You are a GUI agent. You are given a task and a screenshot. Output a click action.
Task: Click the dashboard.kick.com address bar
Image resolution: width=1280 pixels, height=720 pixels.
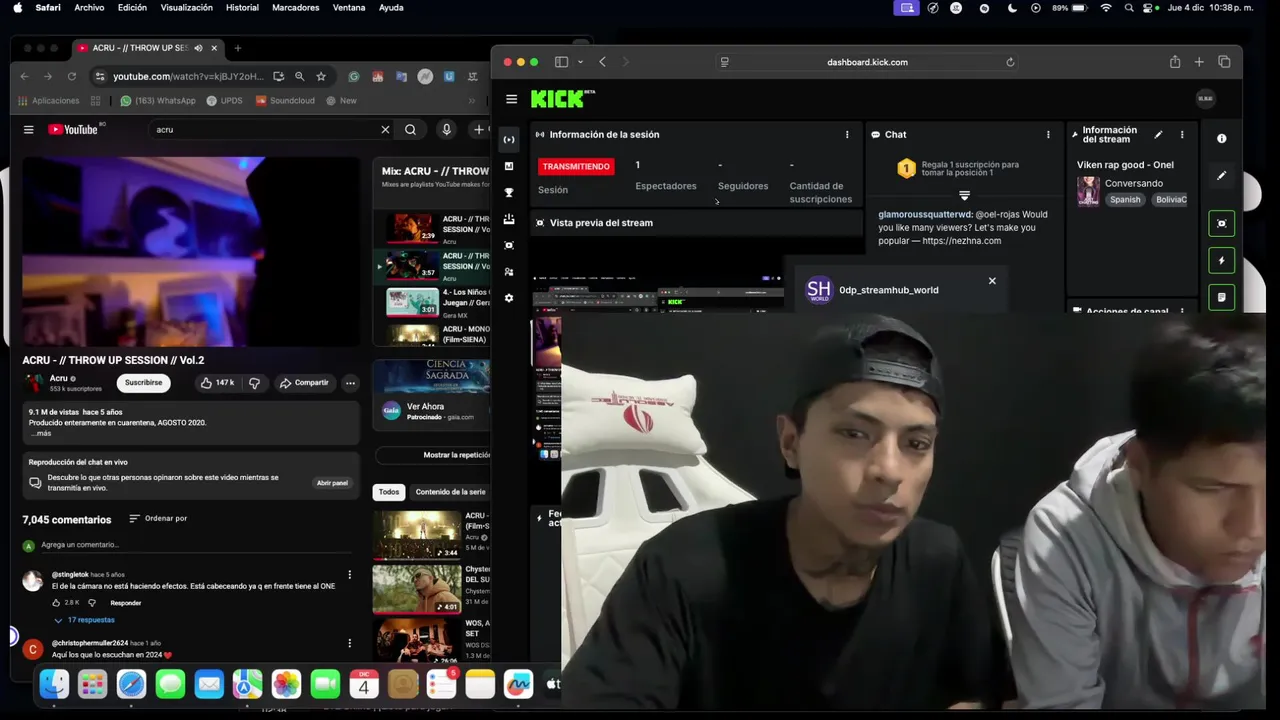click(x=867, y=62)
